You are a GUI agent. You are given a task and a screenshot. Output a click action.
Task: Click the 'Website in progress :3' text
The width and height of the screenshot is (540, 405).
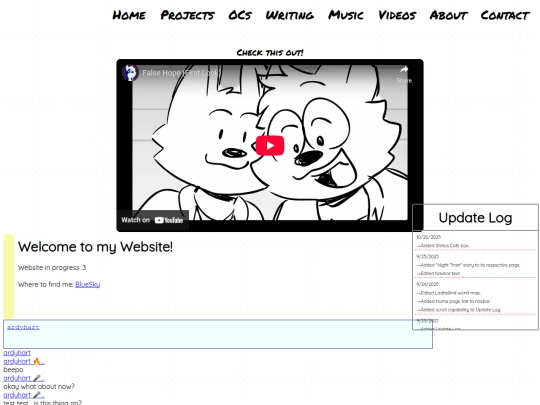pos(52,268)
